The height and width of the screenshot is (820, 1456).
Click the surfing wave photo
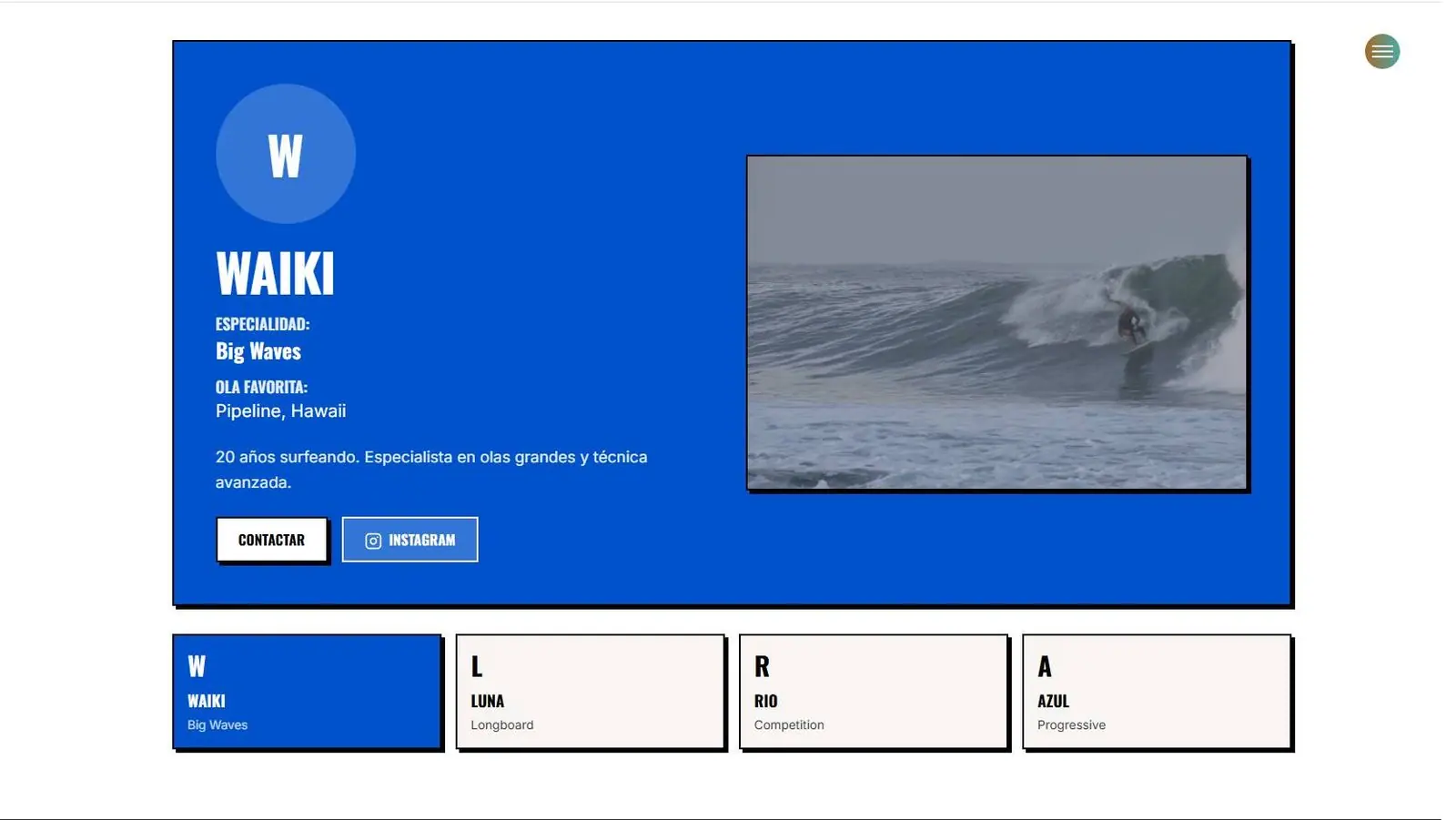click(x=996, y=322)
